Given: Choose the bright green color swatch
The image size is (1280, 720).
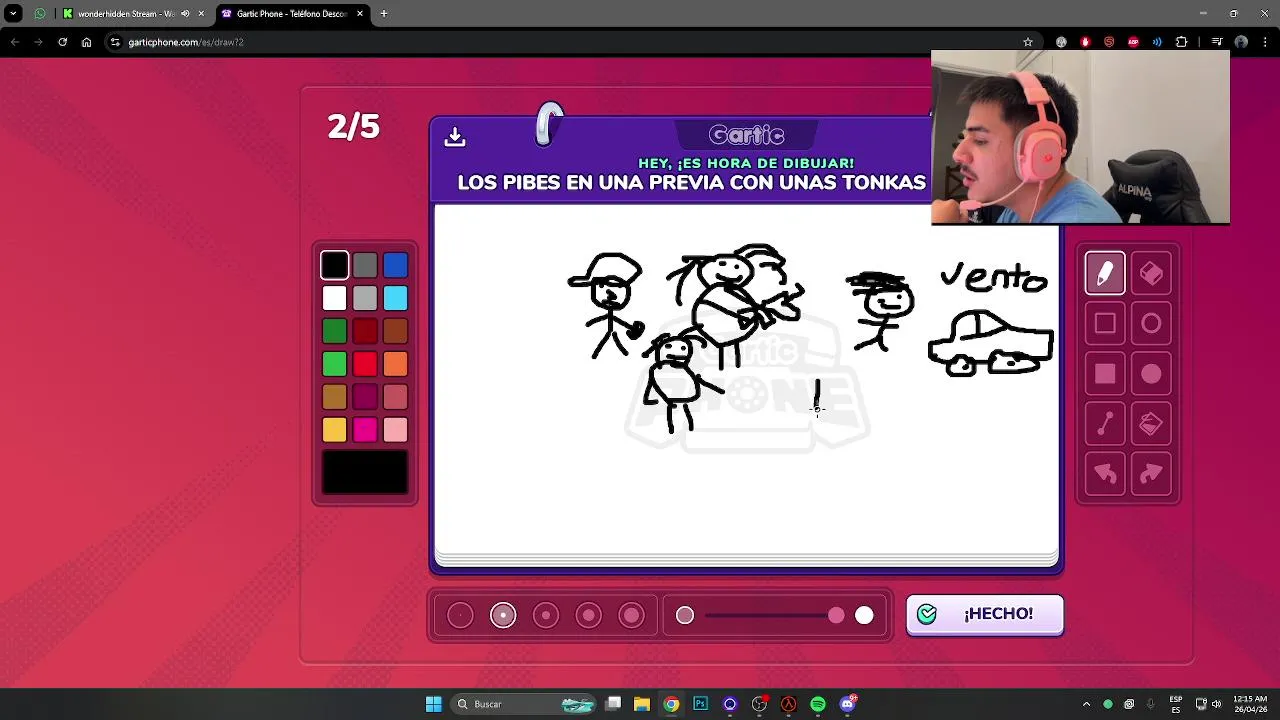Looking at the screenshot, I should (x=335, y=364).
